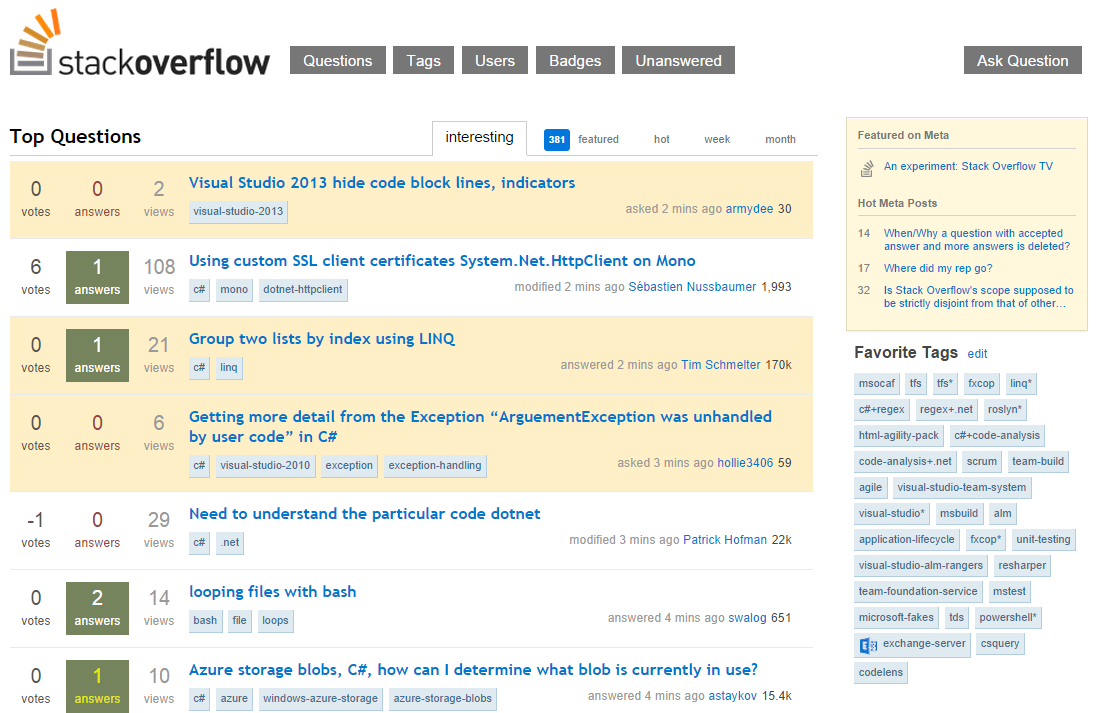Click the msocaf favorite tag
The height and width of the screenshot is (713, 1096).
click(877, 384)
